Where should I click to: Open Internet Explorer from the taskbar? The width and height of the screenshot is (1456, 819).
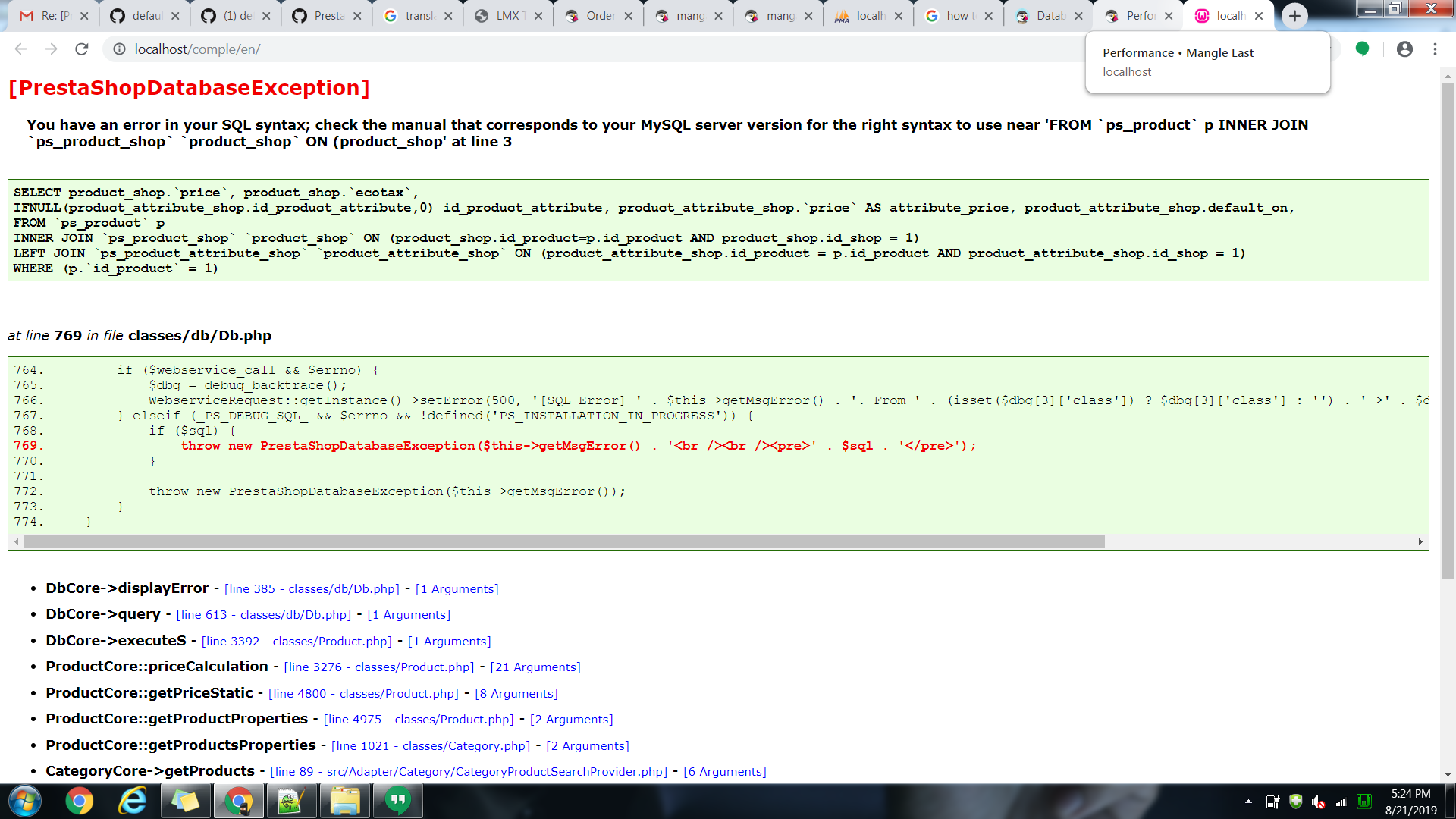coord(132,801)
